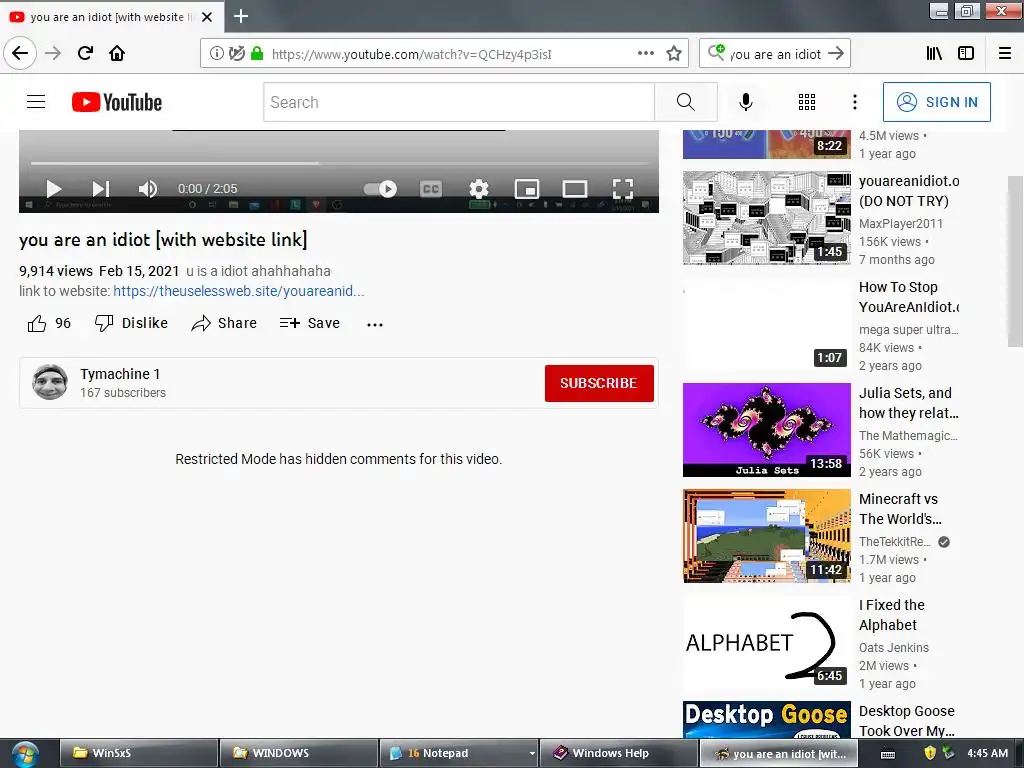Image resolution: width=1024 pixels, height=768 pixels.
Task: Search with your voice microphone icon
Action: click(x=746, y=102)
